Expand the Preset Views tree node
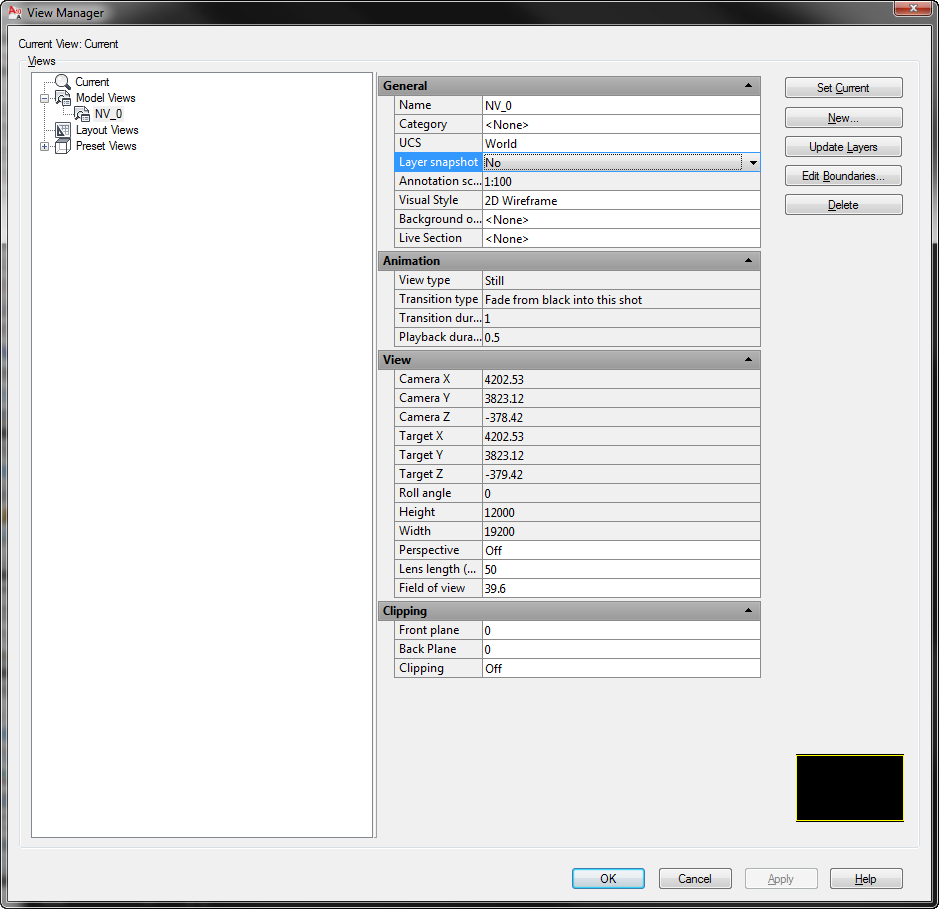This screenshot has width=939, height=909. [x=44, y=146]
